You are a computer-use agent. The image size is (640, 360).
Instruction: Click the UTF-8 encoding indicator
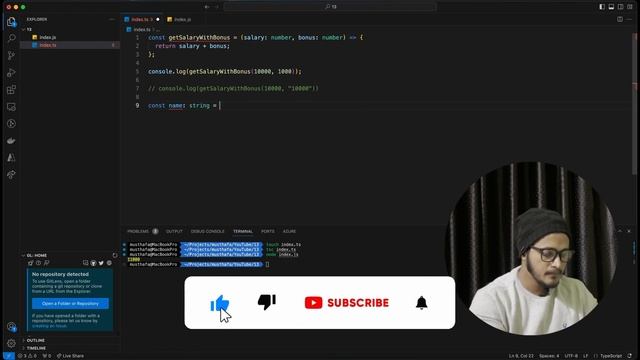(x=571, y=356)
